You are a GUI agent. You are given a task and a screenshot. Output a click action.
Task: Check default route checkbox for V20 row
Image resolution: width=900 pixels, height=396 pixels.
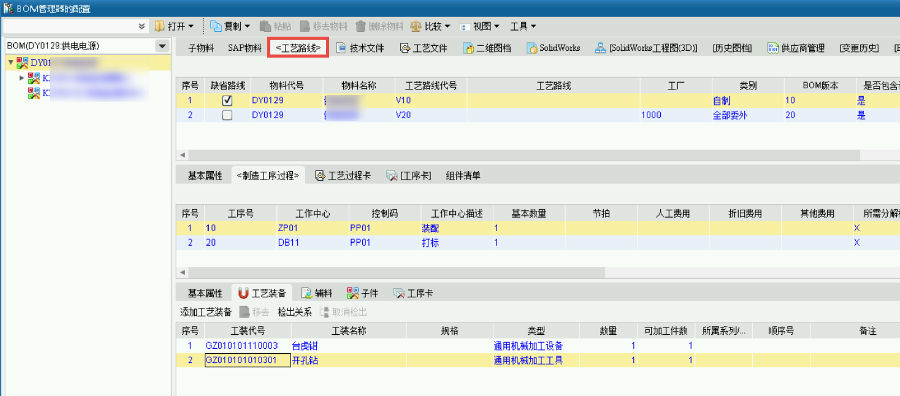pyautogui.click(x=227, y=115)
